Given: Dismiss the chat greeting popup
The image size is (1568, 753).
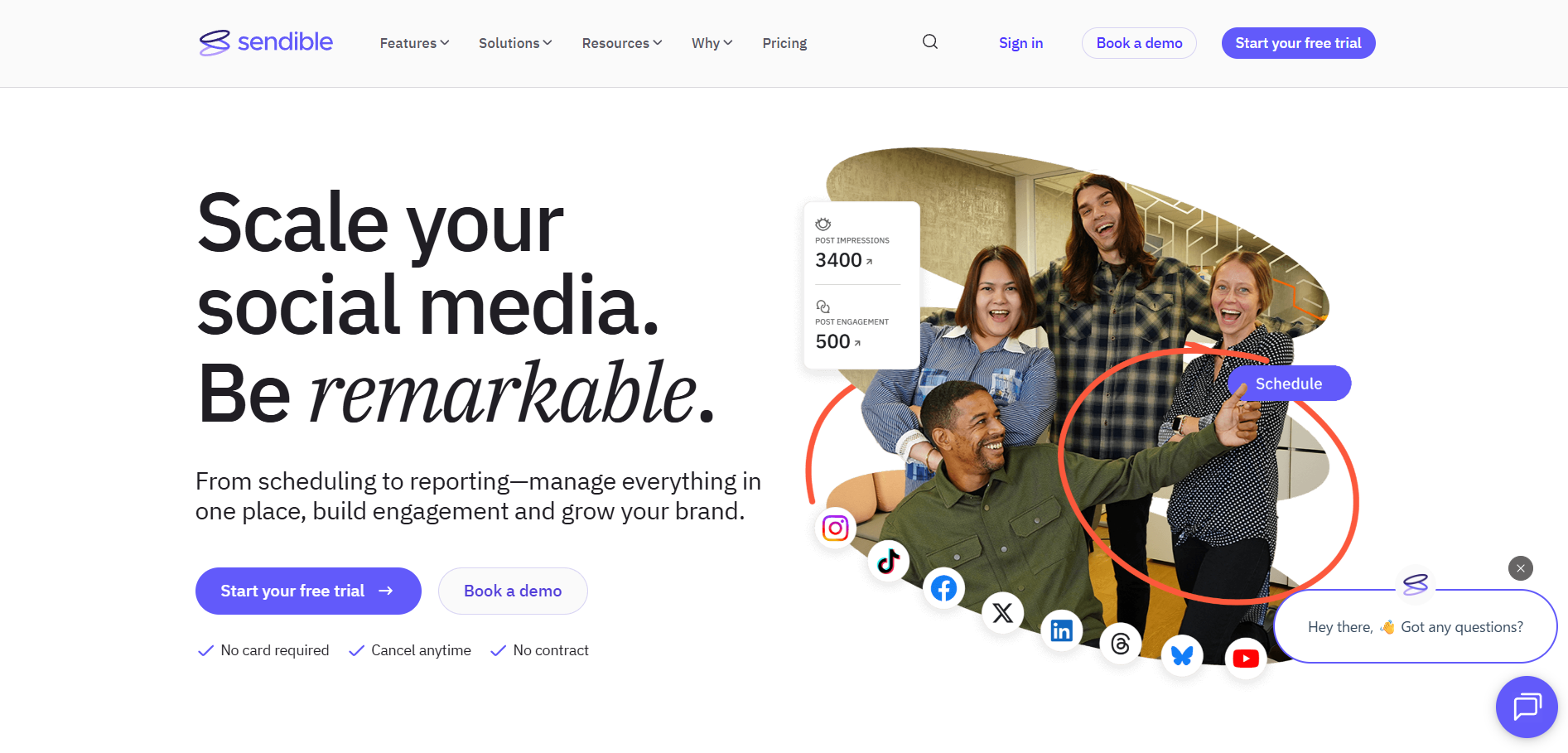Looking at the screenshot, I should (1520, 568).
